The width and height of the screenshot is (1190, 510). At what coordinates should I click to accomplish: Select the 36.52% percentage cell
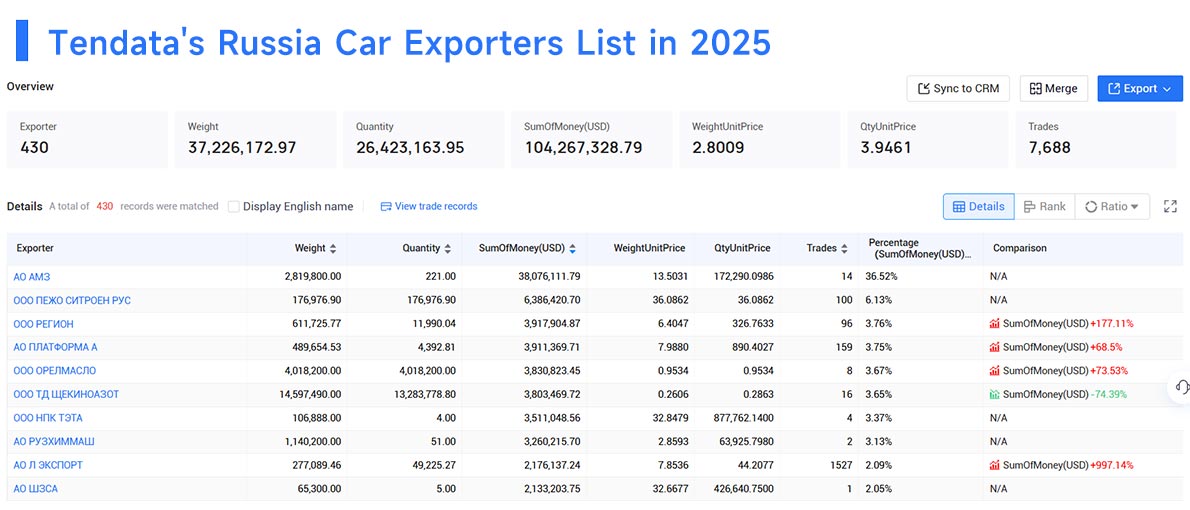879,277
